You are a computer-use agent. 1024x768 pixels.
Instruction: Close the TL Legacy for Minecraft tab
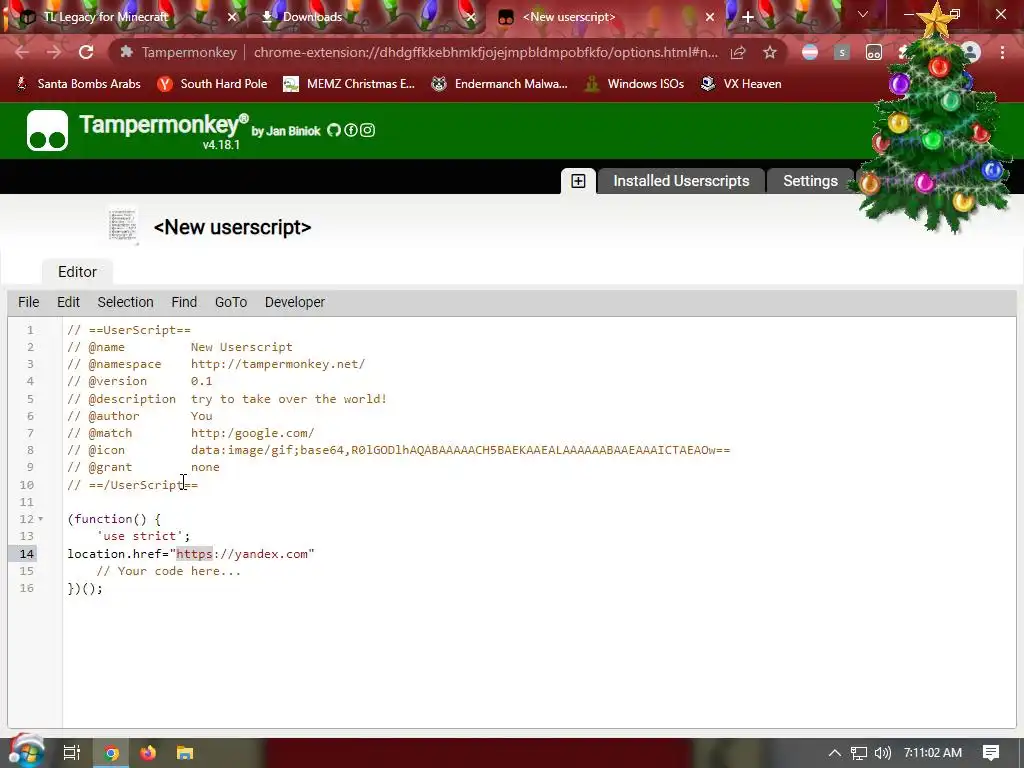pos(232,17)
